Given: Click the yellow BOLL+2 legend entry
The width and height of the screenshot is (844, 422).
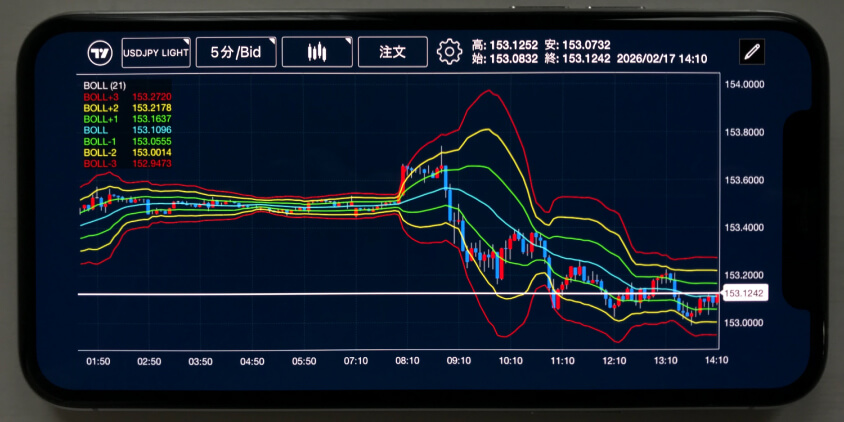Looking at the screenshot, I should point(102,108).
